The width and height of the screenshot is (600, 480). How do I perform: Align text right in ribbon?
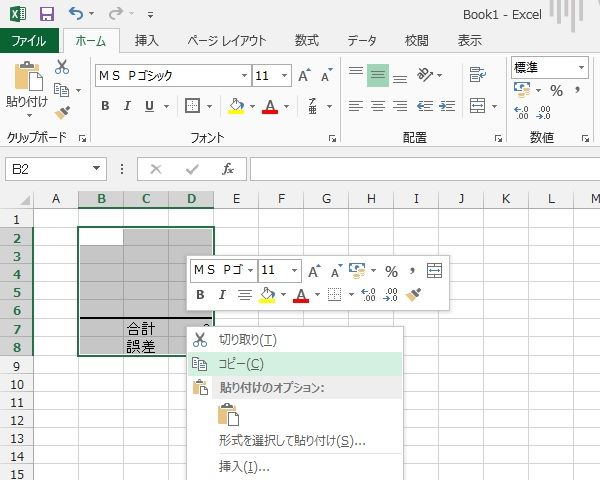[x=400, y=106]
